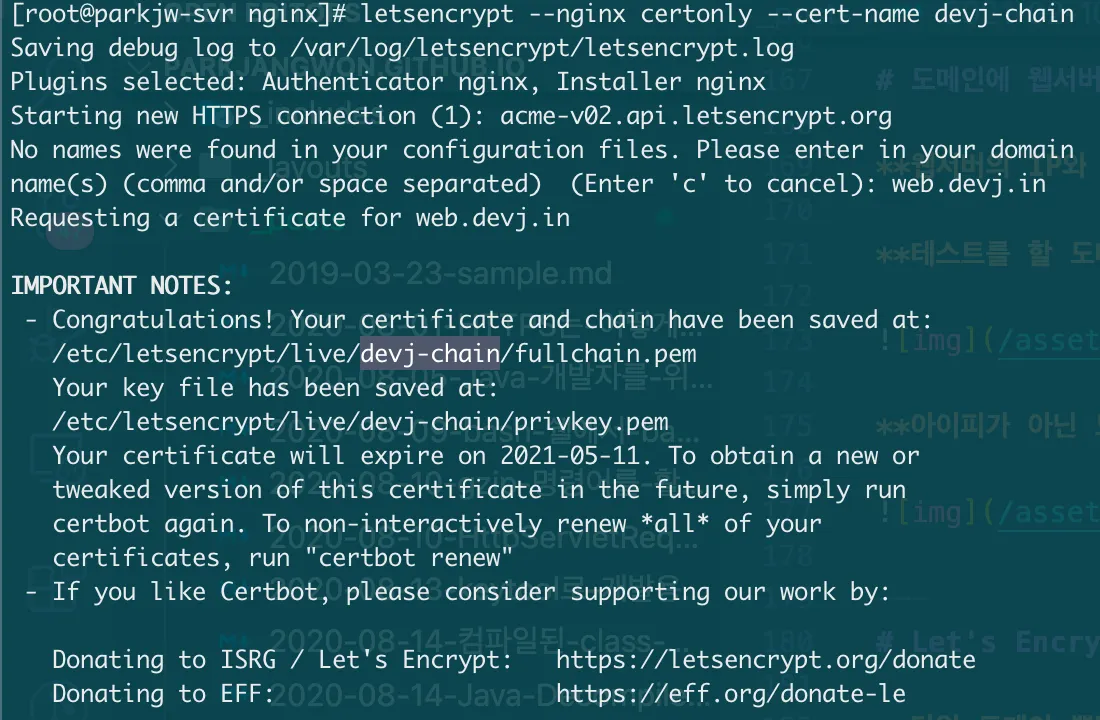Click the privkey.pem file path
The width and height of the screenshot is (1100, 720).
coord(361,422)
